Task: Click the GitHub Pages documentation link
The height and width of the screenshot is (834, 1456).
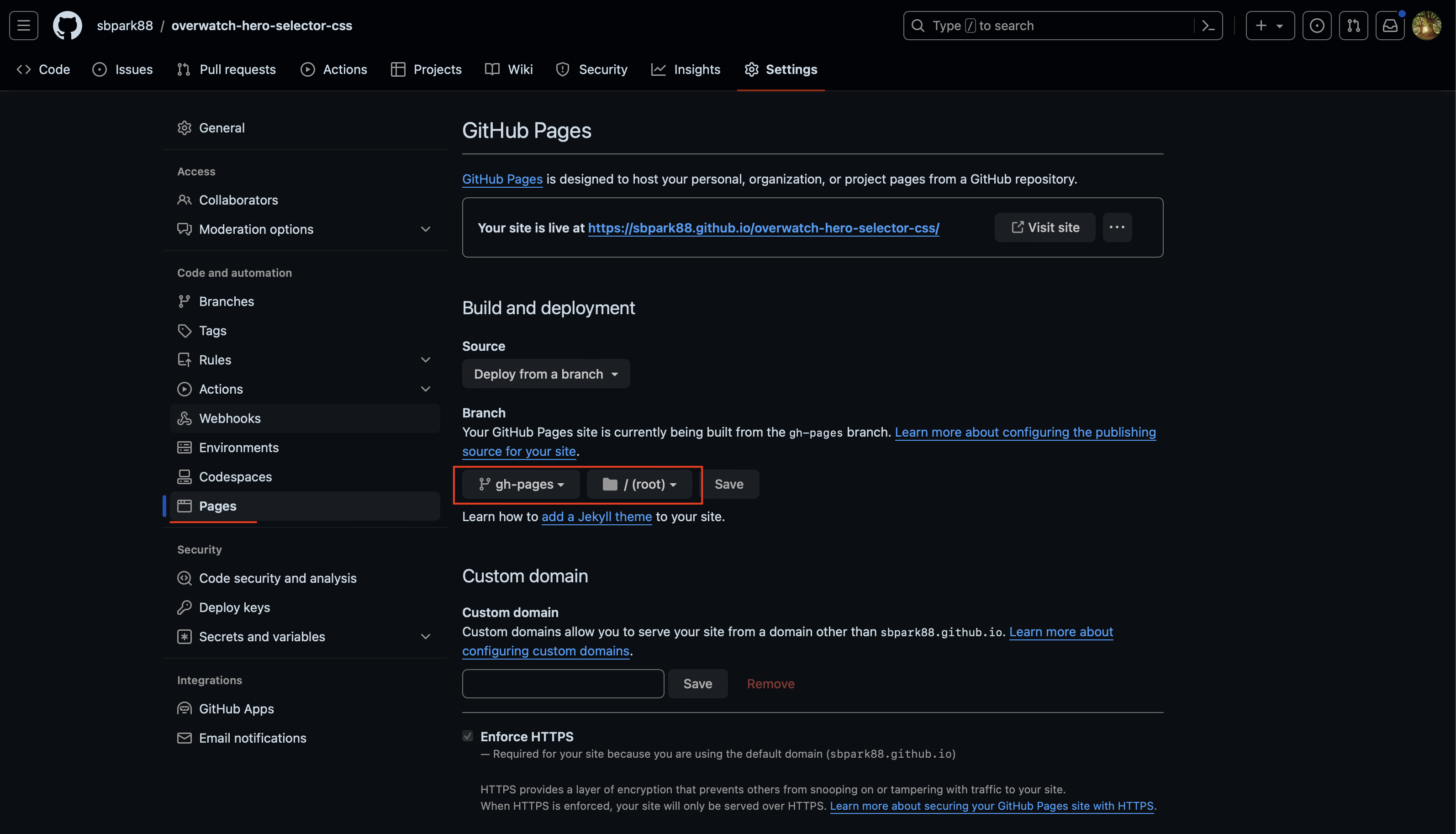Action: click(x=502, y=179)
